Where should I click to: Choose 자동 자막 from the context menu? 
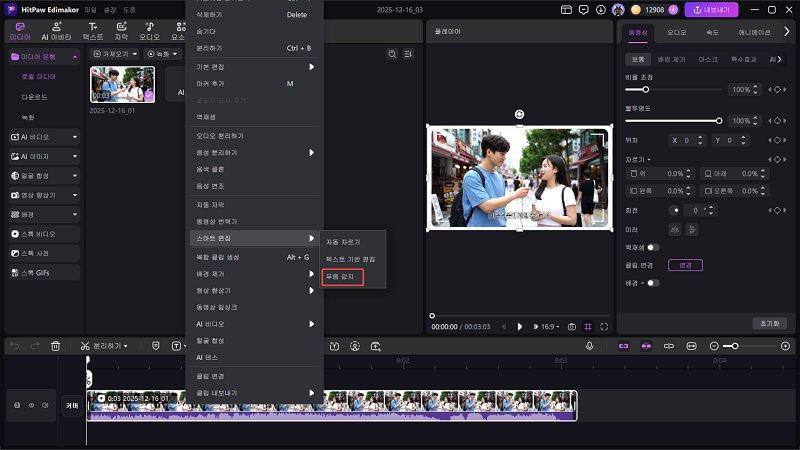(x=209, y=203)
